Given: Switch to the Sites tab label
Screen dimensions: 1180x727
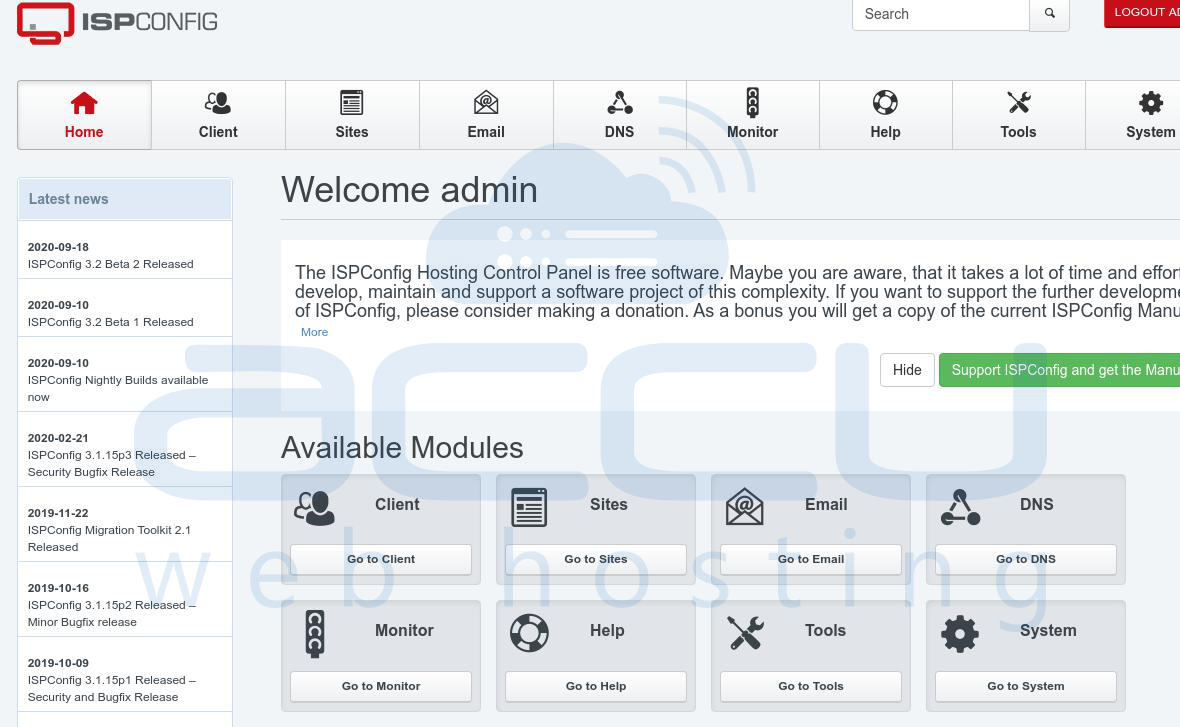Looking at the screenshot, I should tap(351, 132).
